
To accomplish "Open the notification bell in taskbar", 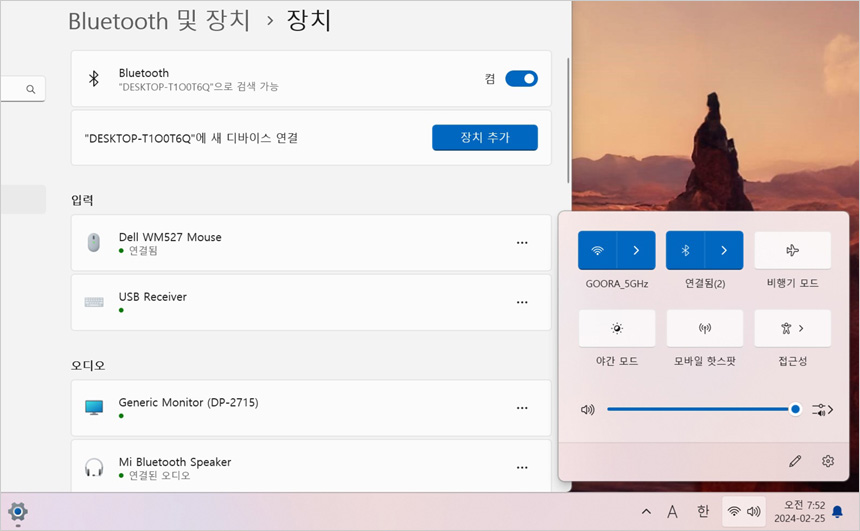I will 837,511.
